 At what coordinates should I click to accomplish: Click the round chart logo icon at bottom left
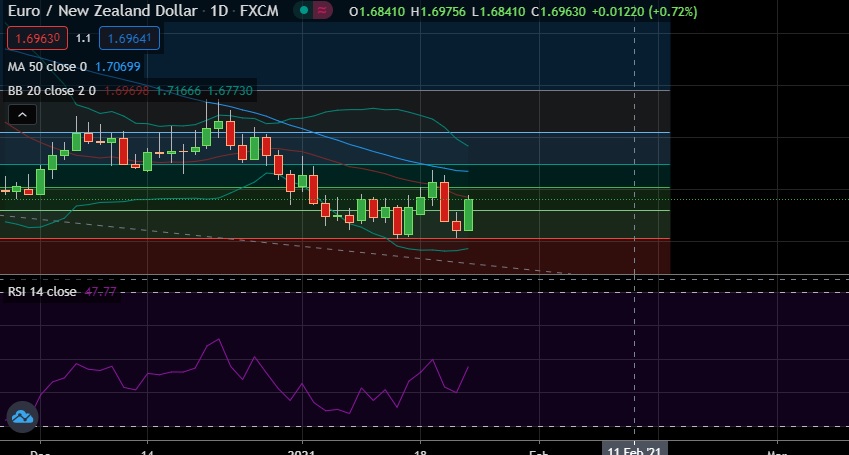tap(22, 417)
